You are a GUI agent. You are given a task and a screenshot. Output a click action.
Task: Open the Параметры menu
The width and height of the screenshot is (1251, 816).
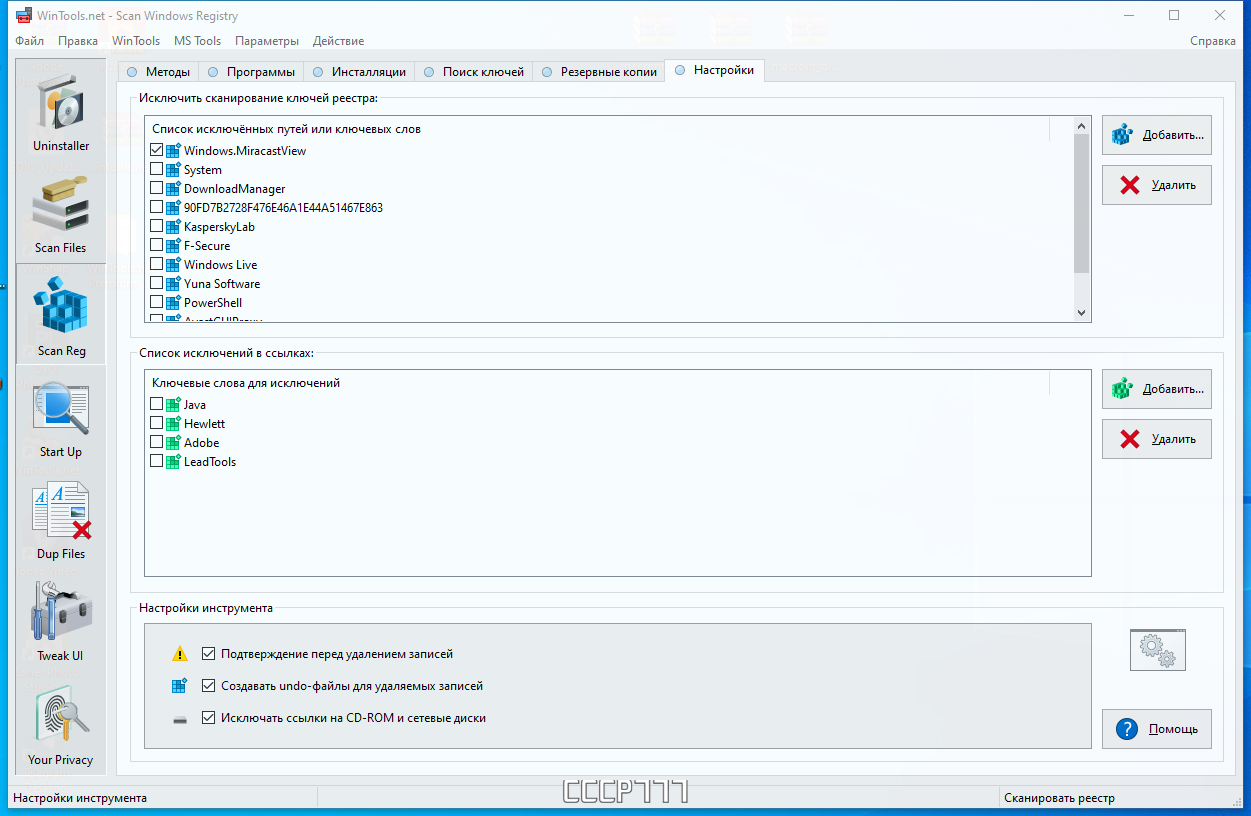click(267, 41)
